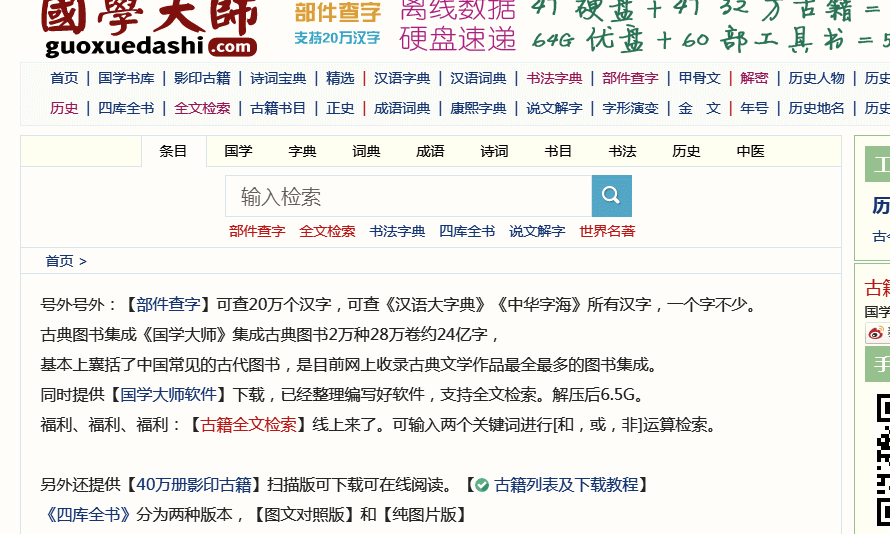Open 部件查字 in the top navigation
The height and width of the screenshot is (534, 890).
pos(630,78)
